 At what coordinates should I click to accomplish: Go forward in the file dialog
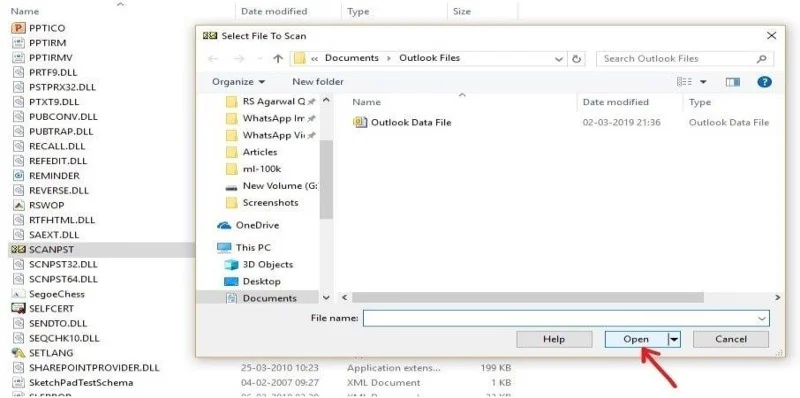click(x=238, y=59)
